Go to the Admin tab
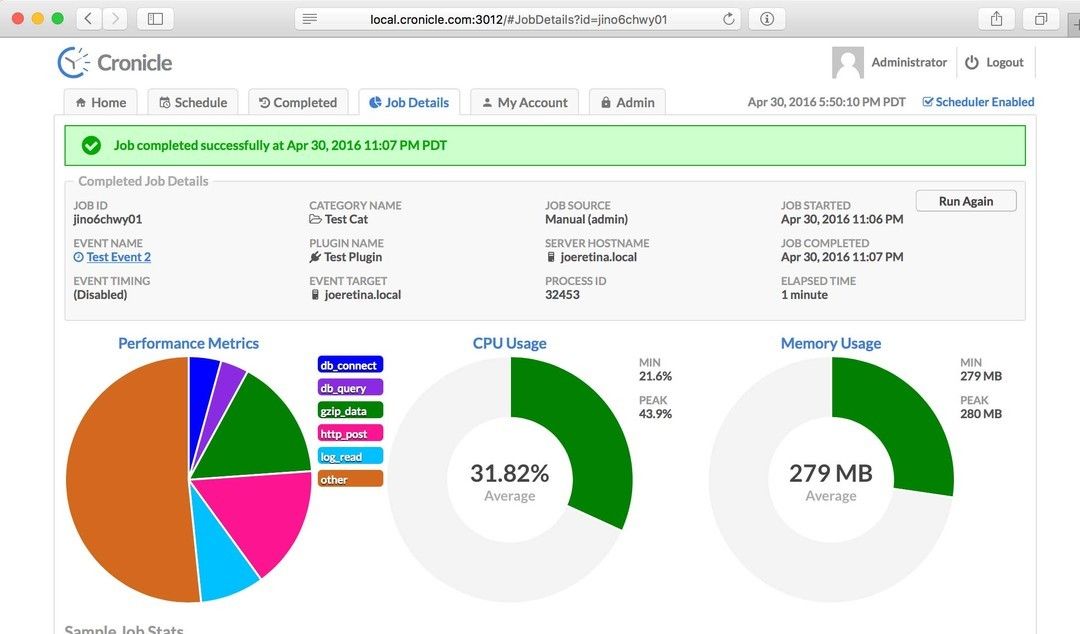 tap(627, 102)
